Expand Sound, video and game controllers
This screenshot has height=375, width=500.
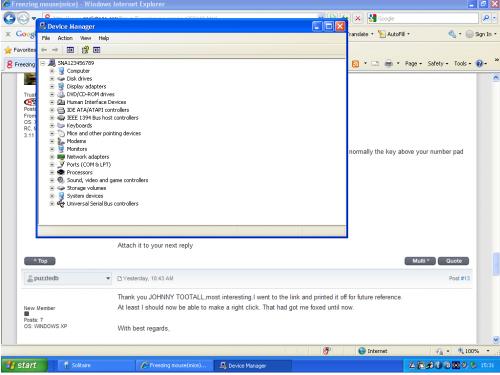click(52, 180)
